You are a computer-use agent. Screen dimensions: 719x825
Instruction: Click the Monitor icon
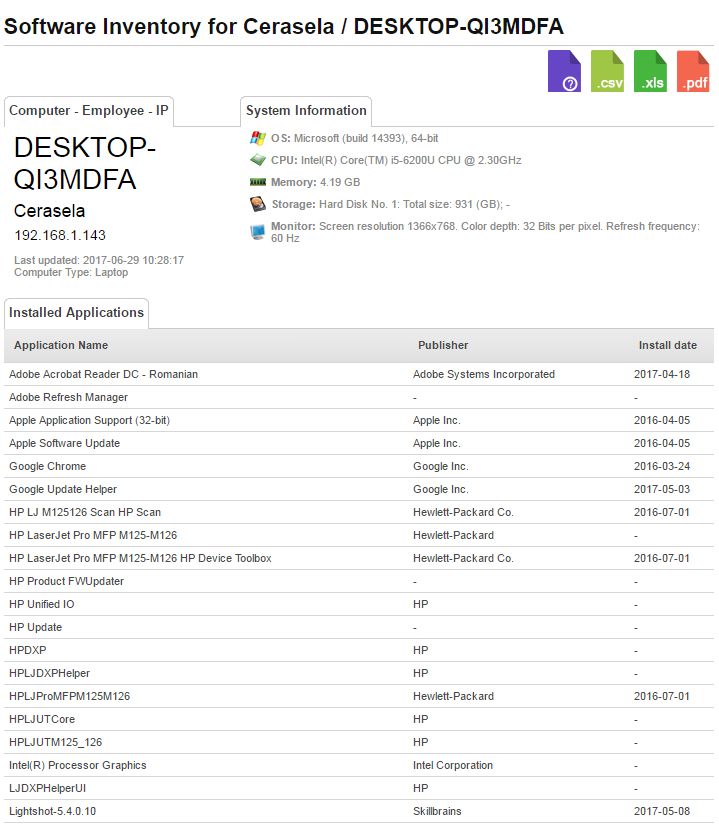pos(257,232)
